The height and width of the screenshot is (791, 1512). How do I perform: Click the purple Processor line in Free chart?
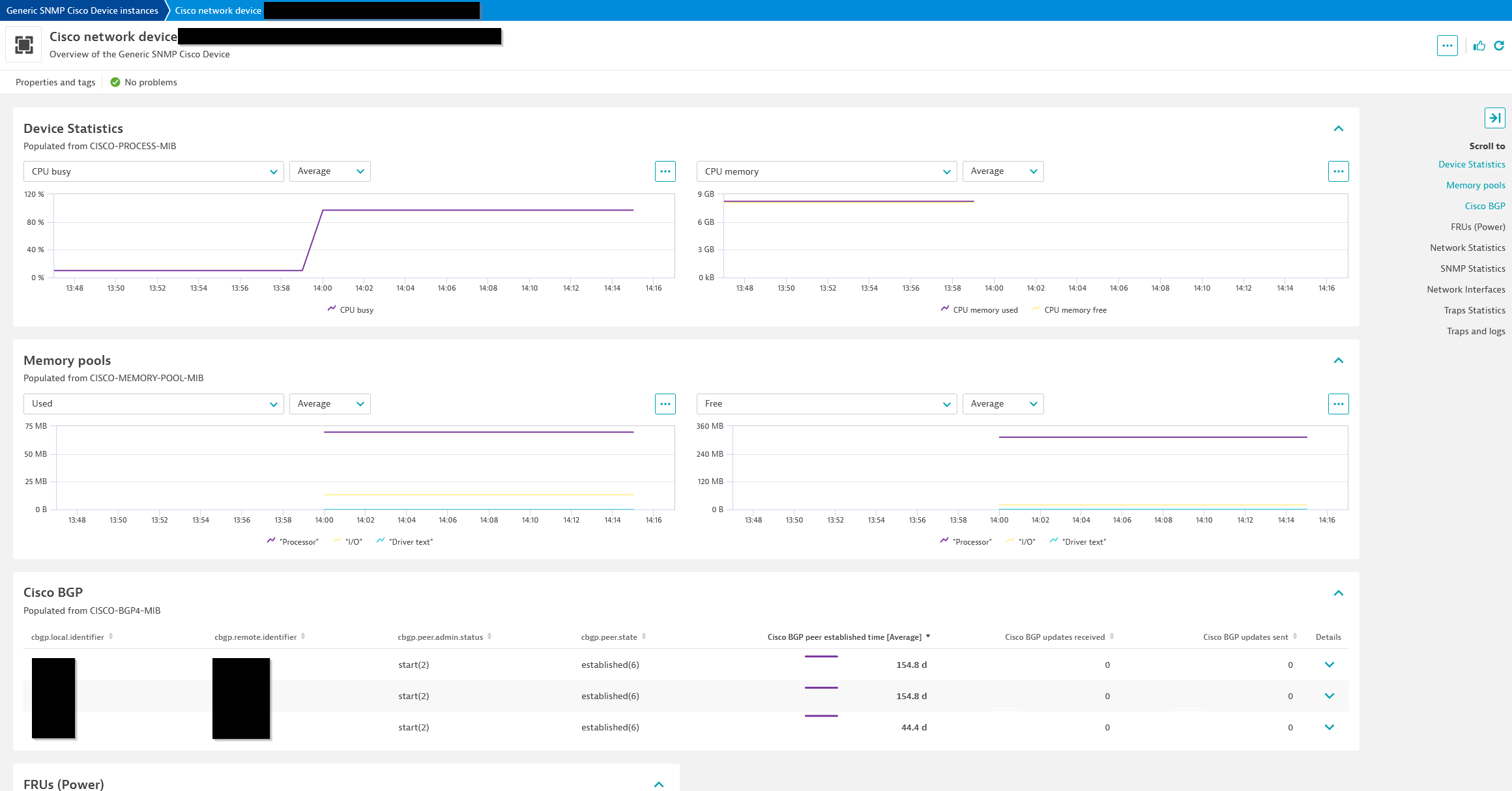[1153, 437]
